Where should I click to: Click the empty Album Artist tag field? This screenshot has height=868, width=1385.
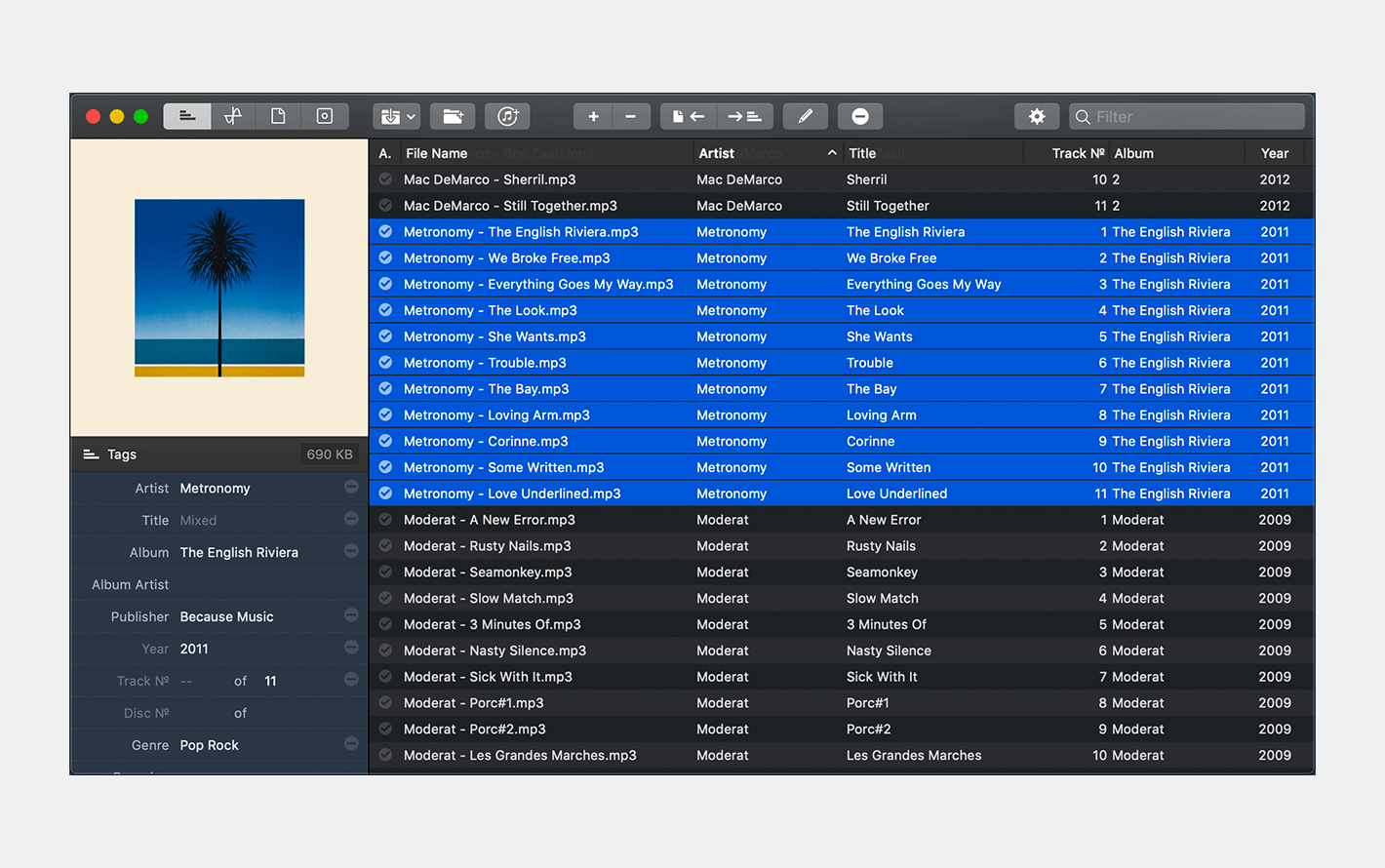point(259,584)
